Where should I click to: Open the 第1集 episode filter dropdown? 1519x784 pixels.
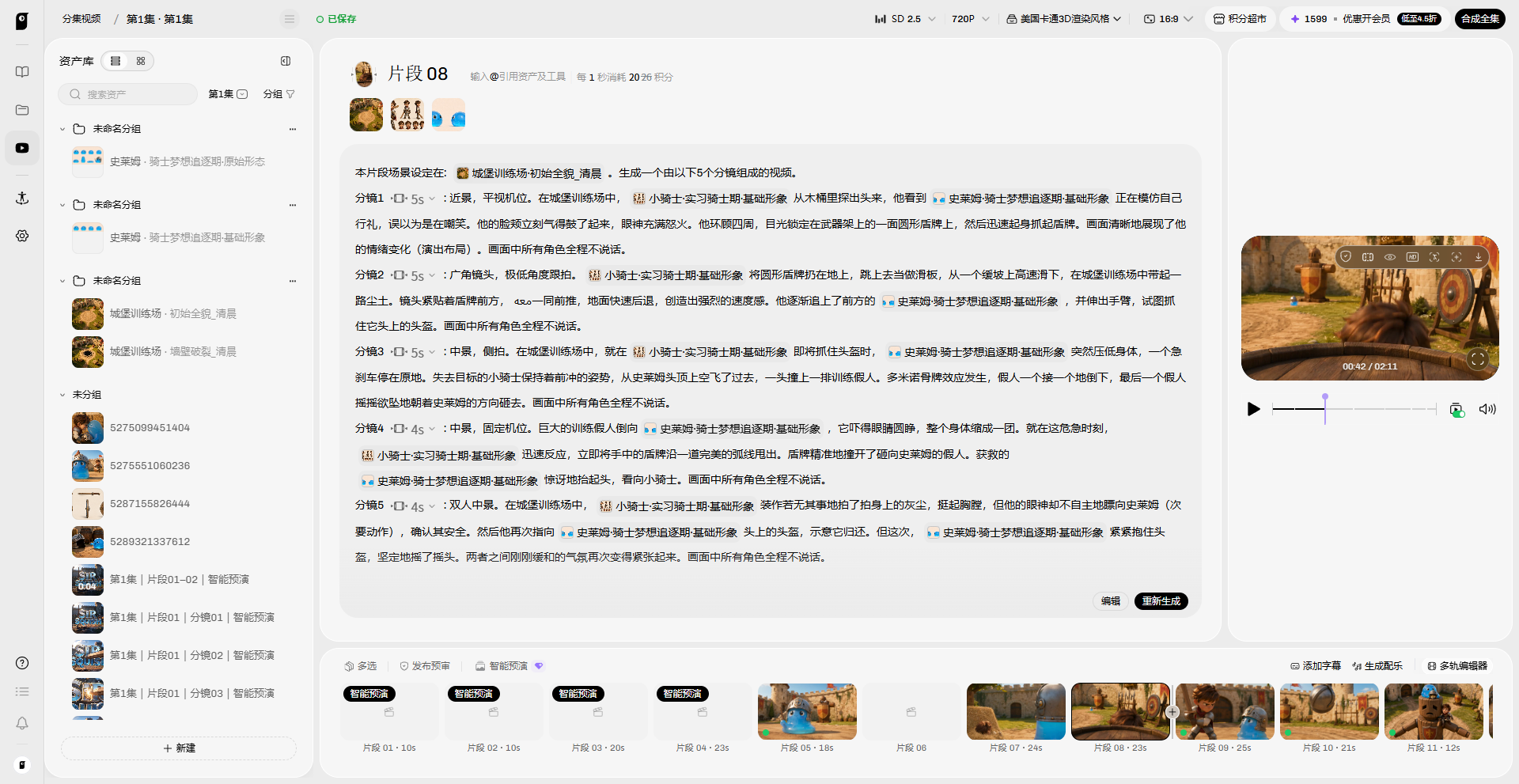tap(228, 94)
